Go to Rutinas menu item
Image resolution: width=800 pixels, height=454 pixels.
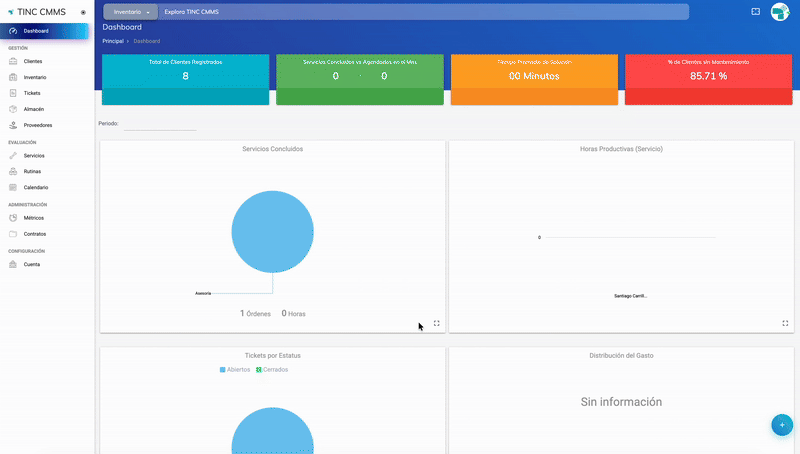(x=33, y=171)
